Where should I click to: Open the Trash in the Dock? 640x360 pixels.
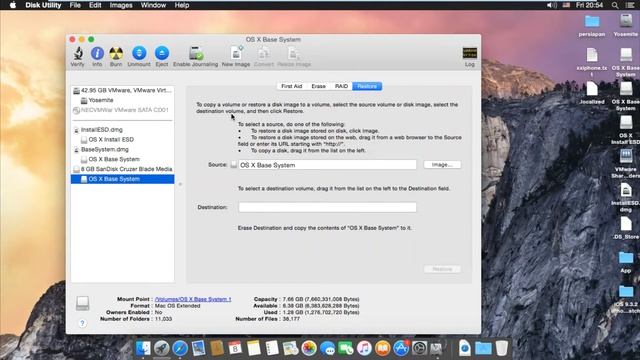502,348
